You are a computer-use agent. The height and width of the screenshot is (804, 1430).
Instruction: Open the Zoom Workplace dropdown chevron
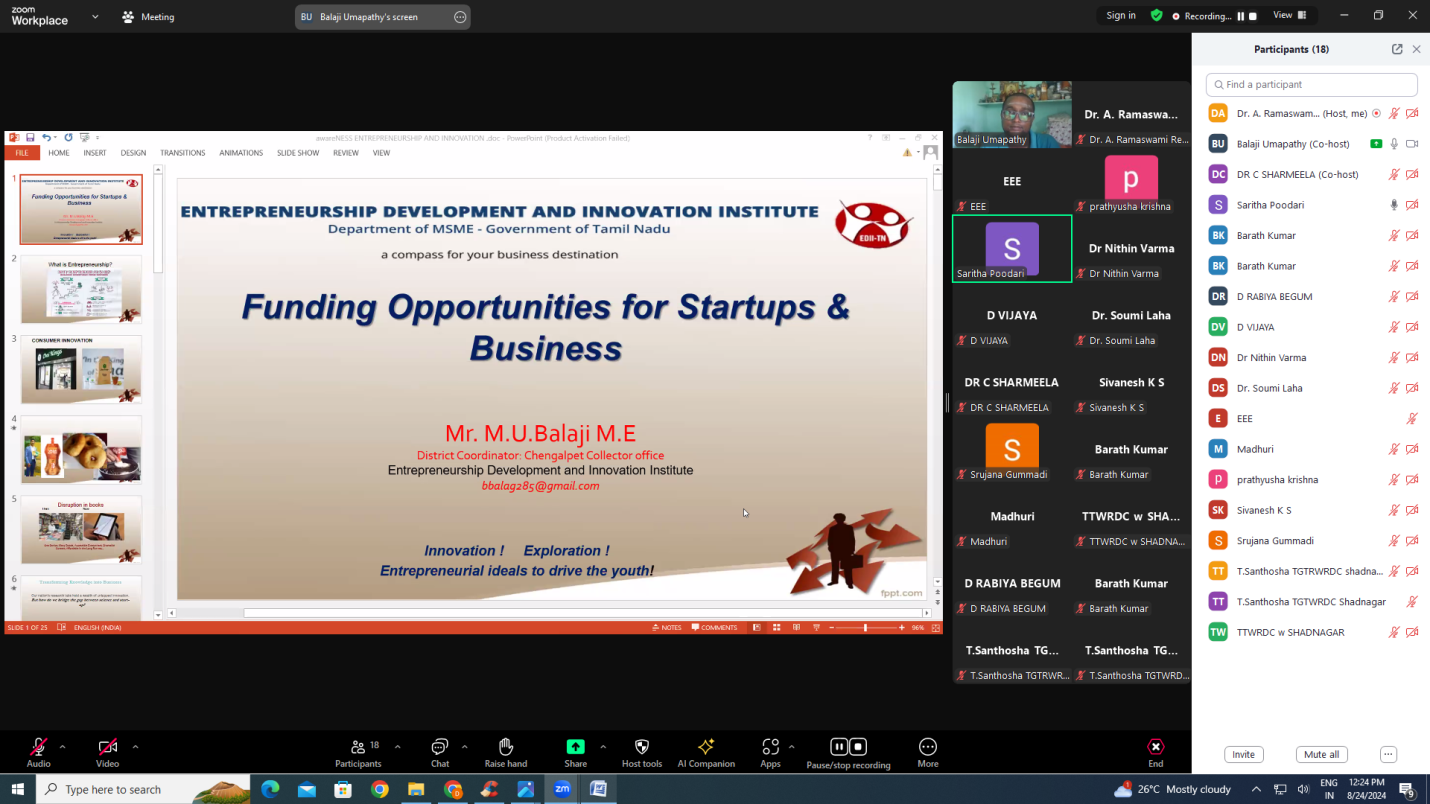(x=95, y=17)
